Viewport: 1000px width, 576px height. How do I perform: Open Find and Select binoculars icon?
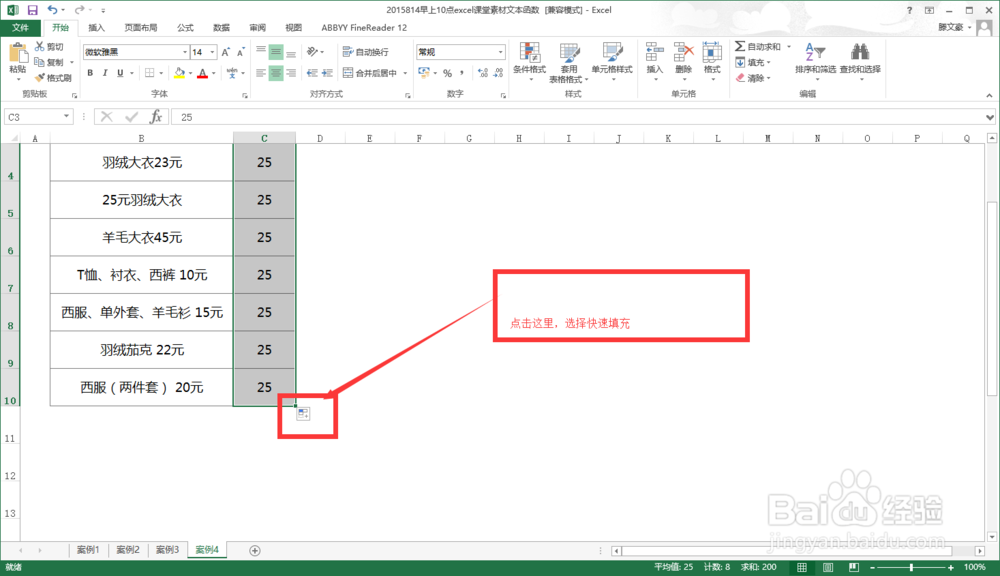[860, 52]
